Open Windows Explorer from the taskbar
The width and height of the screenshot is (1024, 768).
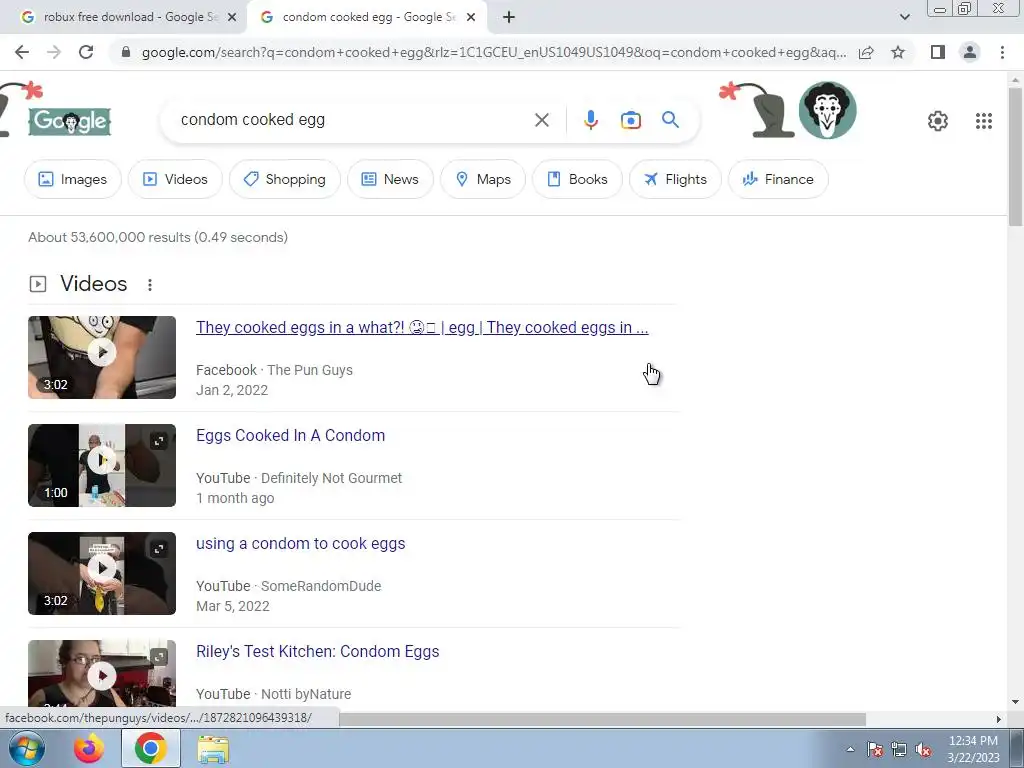point(213,750)
